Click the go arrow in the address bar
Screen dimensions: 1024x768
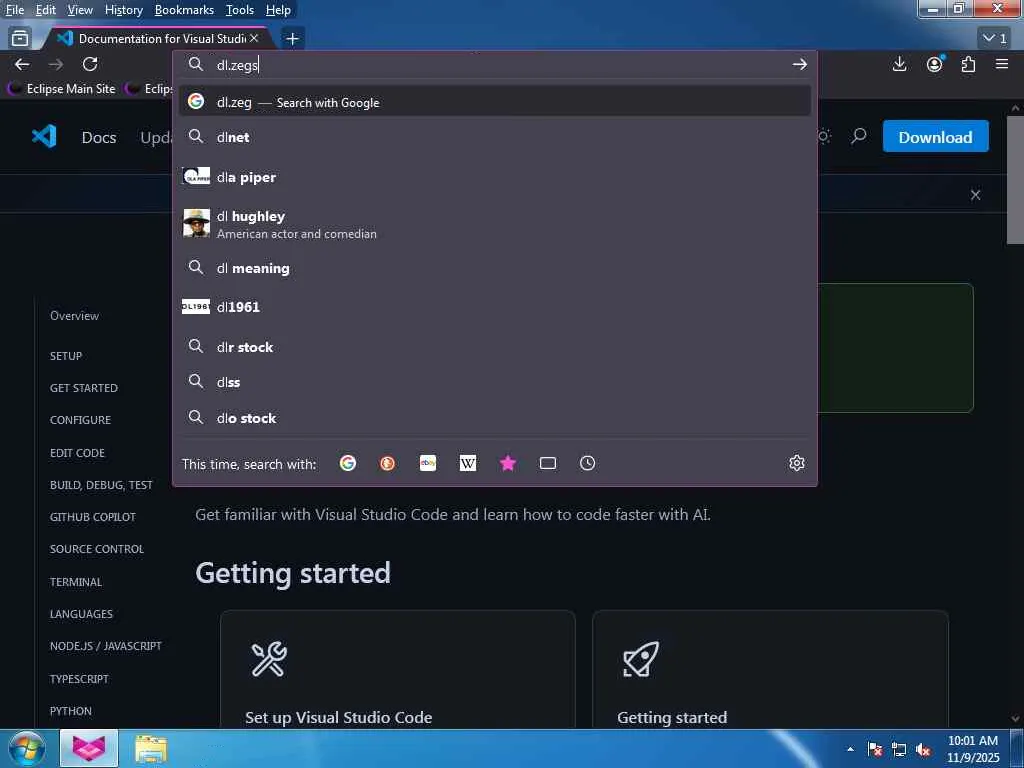[799, 64]
